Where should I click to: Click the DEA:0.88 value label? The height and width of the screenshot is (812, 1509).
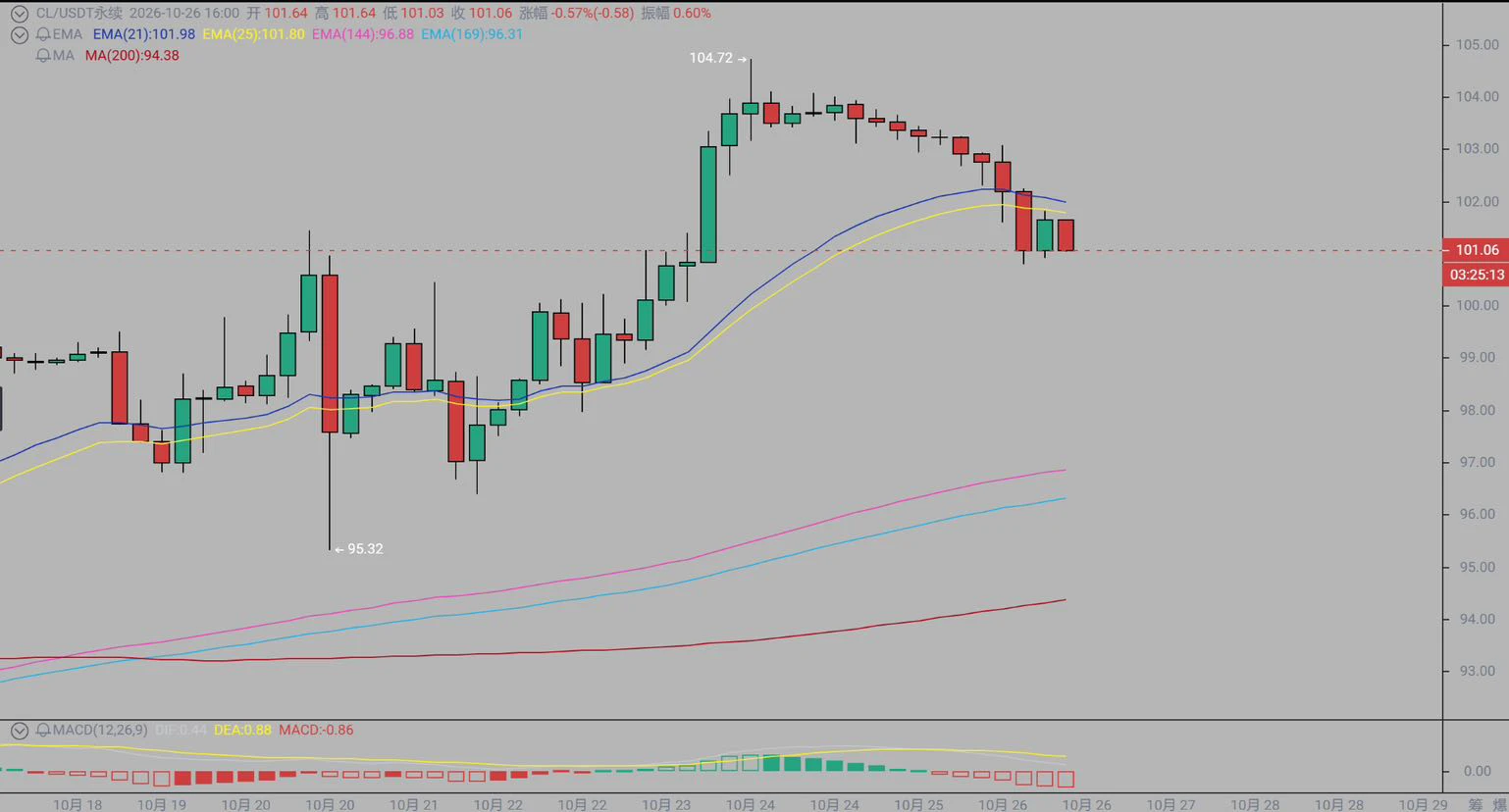click(x=242, y=731)
